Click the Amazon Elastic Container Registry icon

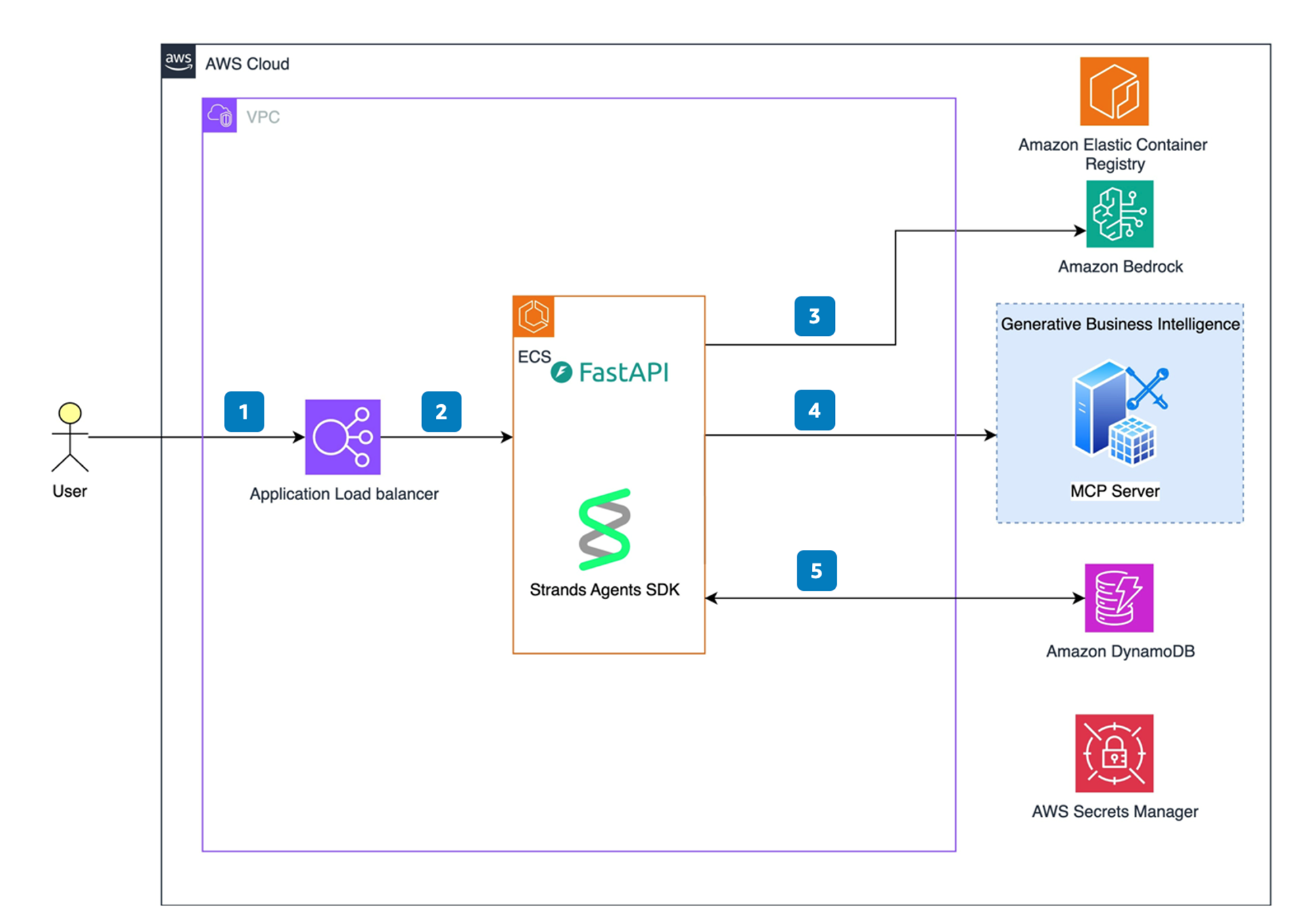pos(1114,91)
